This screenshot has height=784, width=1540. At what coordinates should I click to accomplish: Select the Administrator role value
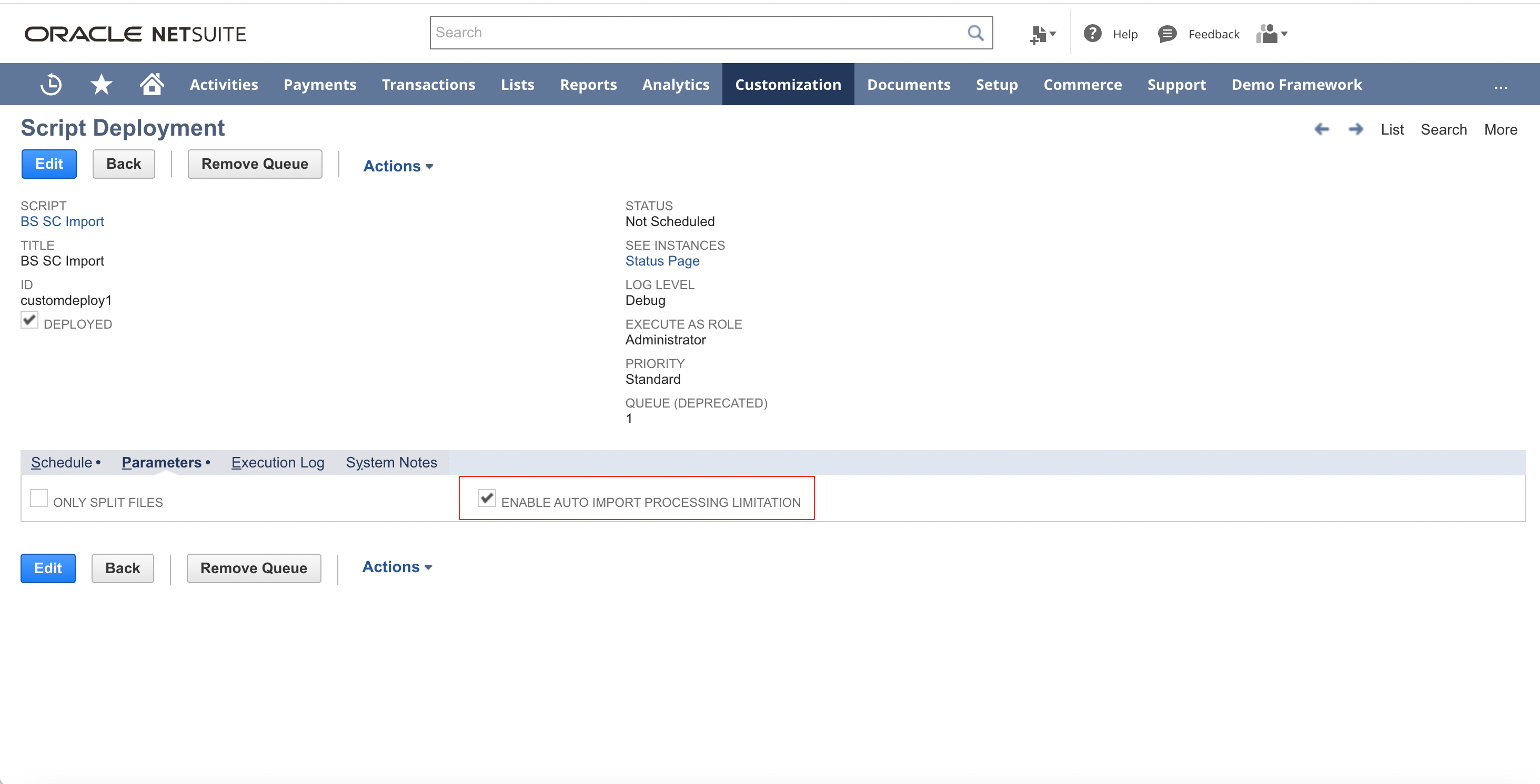tap(666, 340)
